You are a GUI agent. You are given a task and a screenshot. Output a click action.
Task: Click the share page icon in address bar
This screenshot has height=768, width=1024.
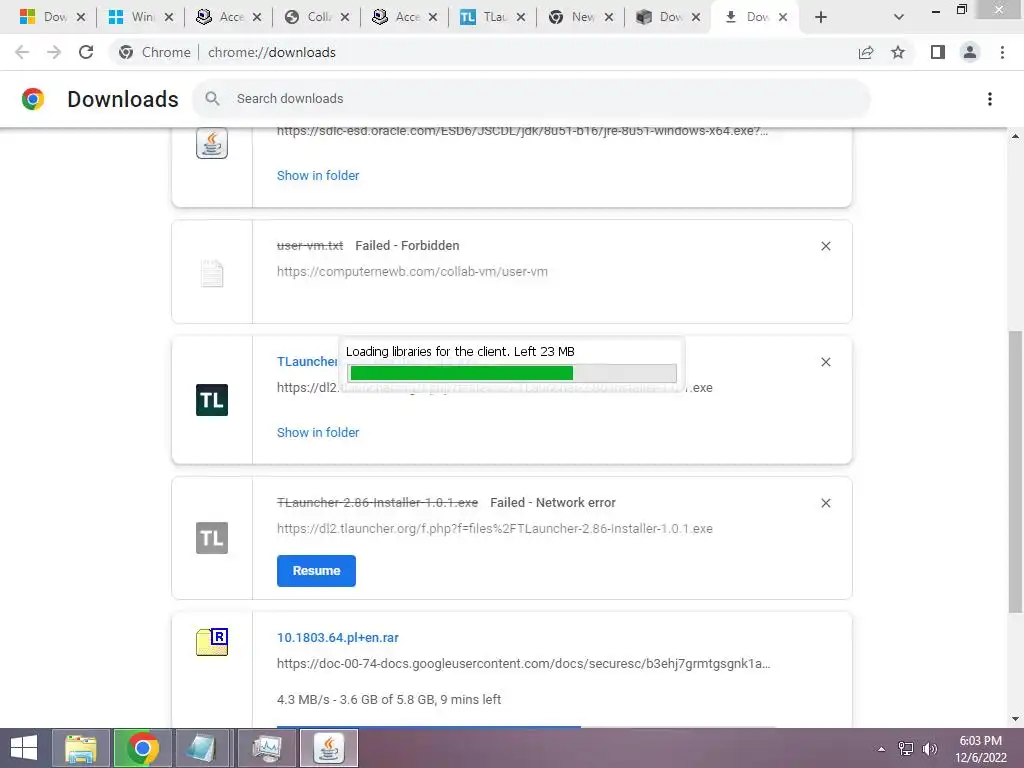(x=866, y=52)
